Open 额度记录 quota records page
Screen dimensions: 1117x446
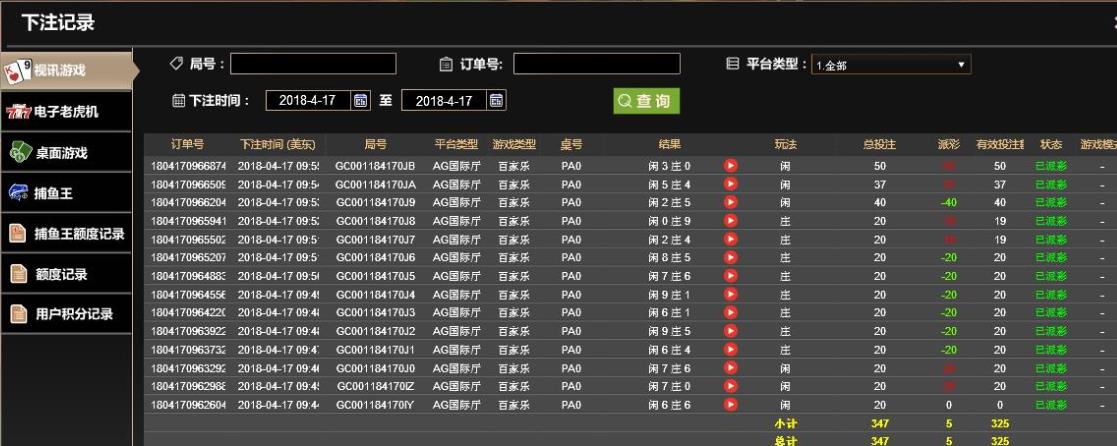66,274
